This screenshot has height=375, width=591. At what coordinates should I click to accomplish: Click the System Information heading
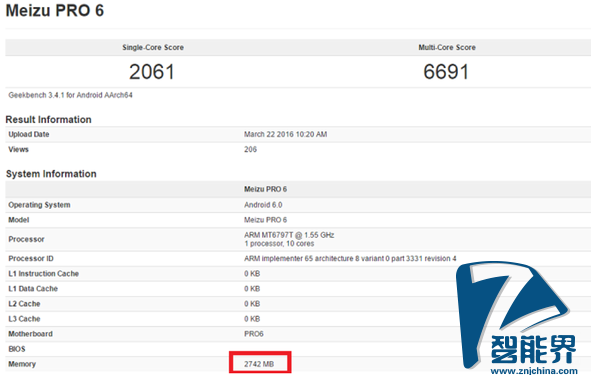click(x=51, y=174)
